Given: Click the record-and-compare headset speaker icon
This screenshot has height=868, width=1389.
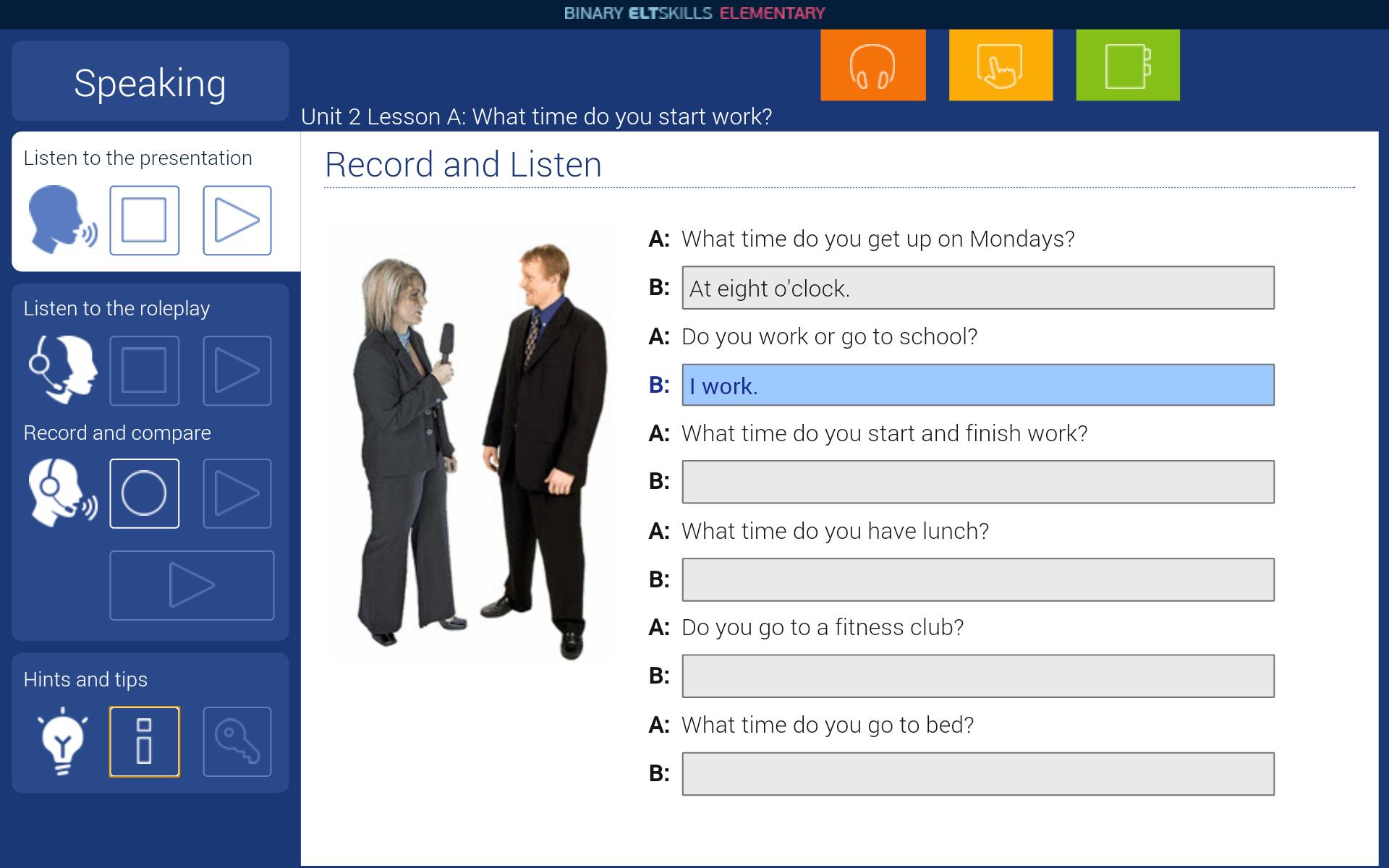Looking at the screenshot, I should point(63,493).
